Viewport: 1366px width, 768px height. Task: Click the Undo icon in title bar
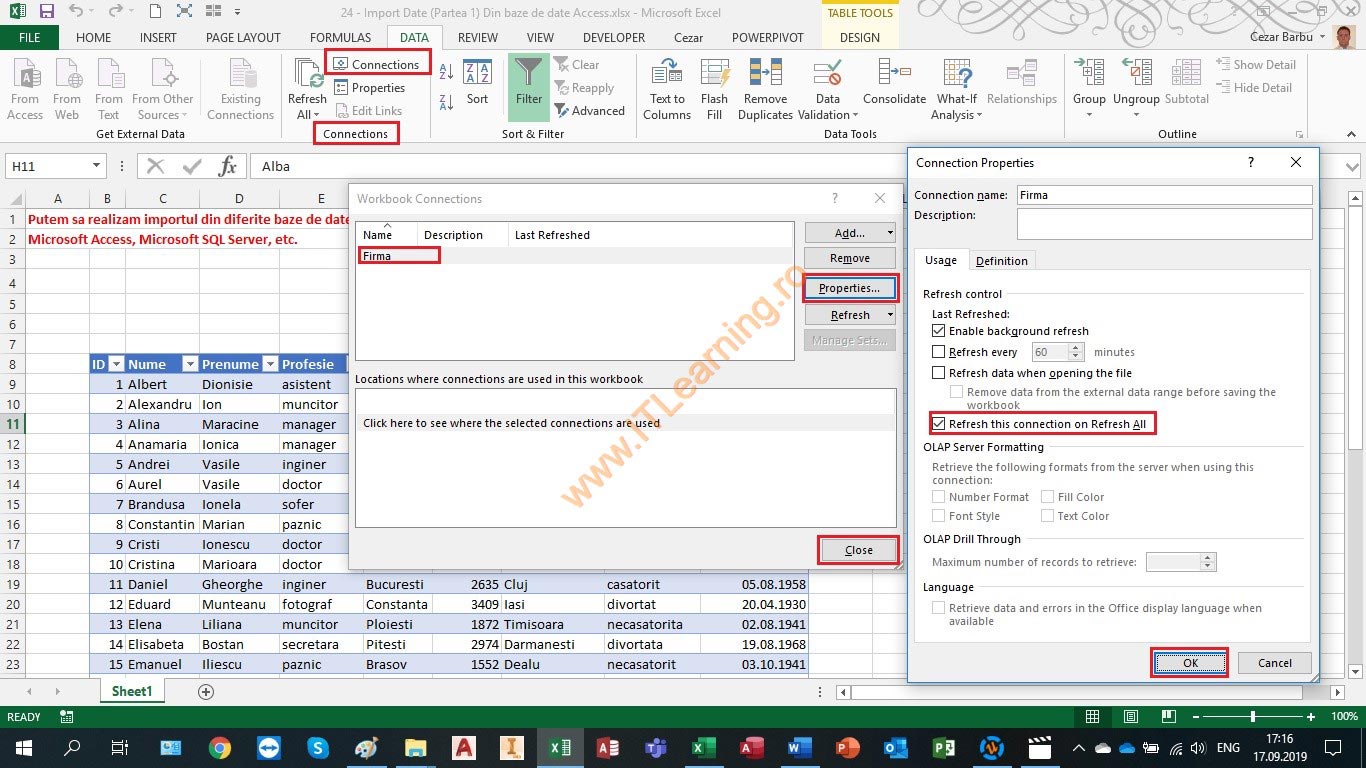click(x=77, y=12)
